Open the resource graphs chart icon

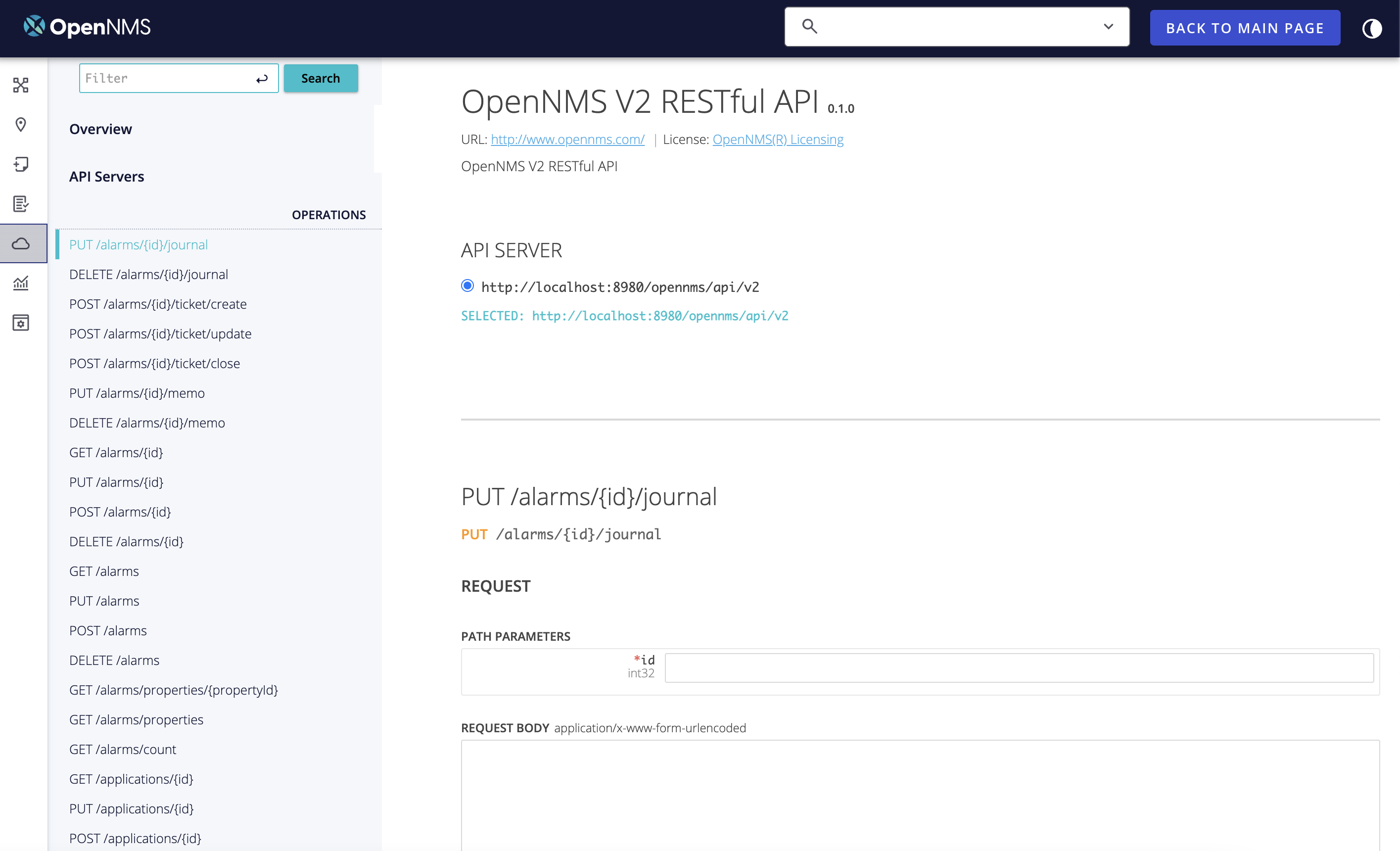[22, 283]
